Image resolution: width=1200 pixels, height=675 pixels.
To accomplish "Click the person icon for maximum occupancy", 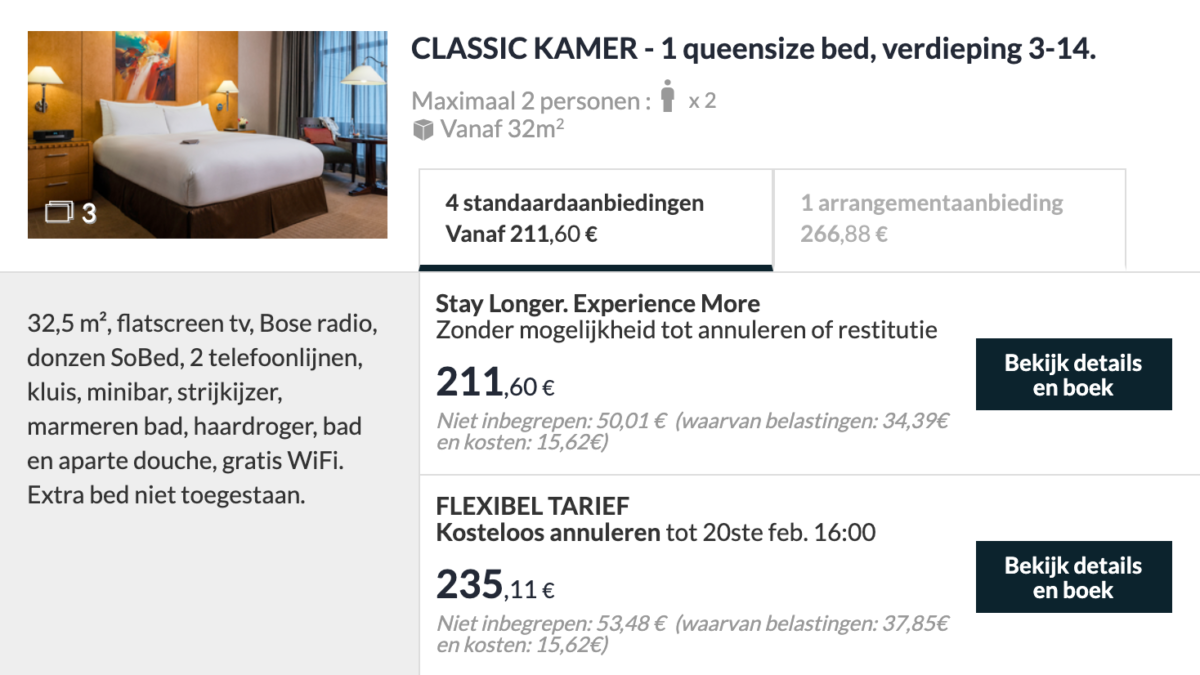I will pos(668,99).
